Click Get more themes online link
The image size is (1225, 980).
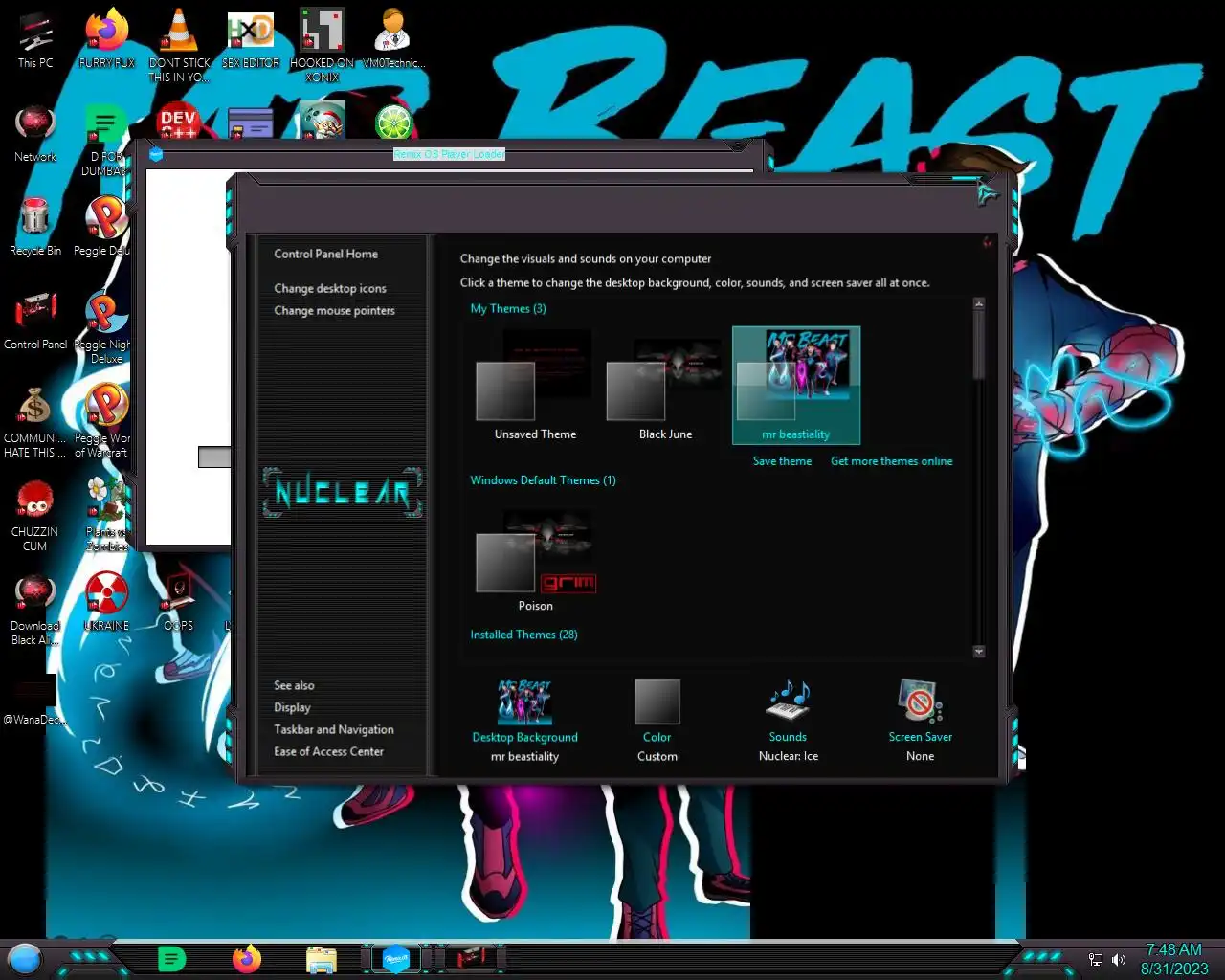[891, 461]
